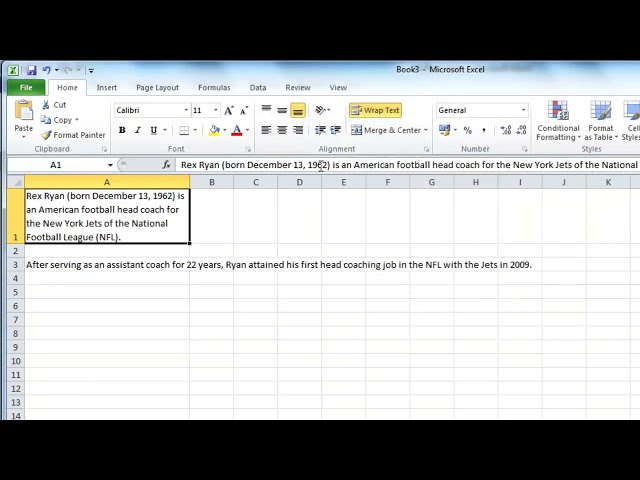The image size is (640, 480).
Task: Apply the Accounting Number Format icon
Action: (444, 130)
